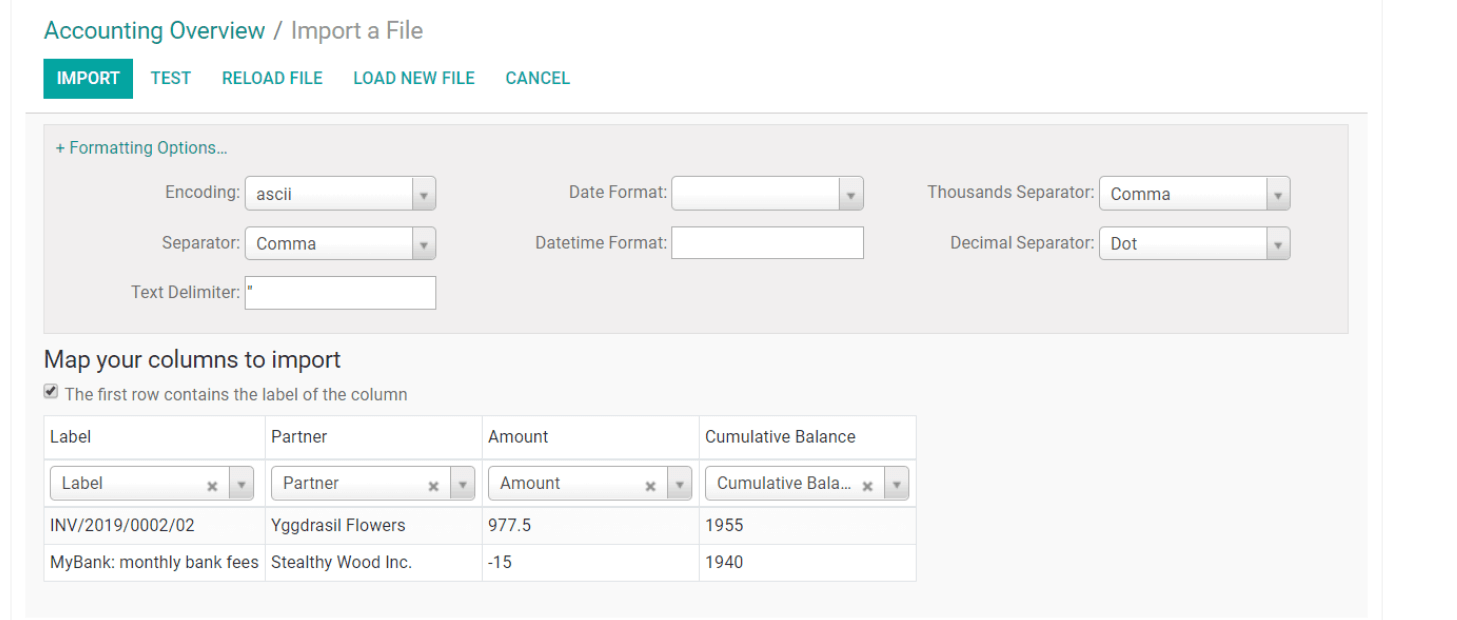The height and width of the screenshot is (620, 1457).
Task: Run the TEST import button
Action: tap(171, 78)
